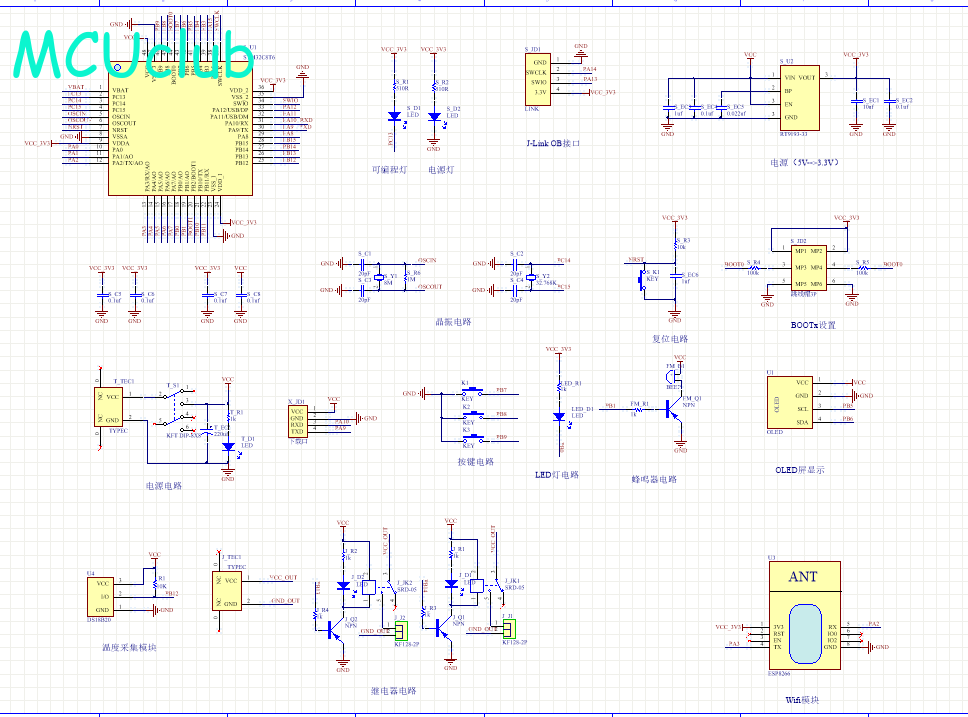Select the K2 KEY push button
968x717 pixels.
(473, 414)
